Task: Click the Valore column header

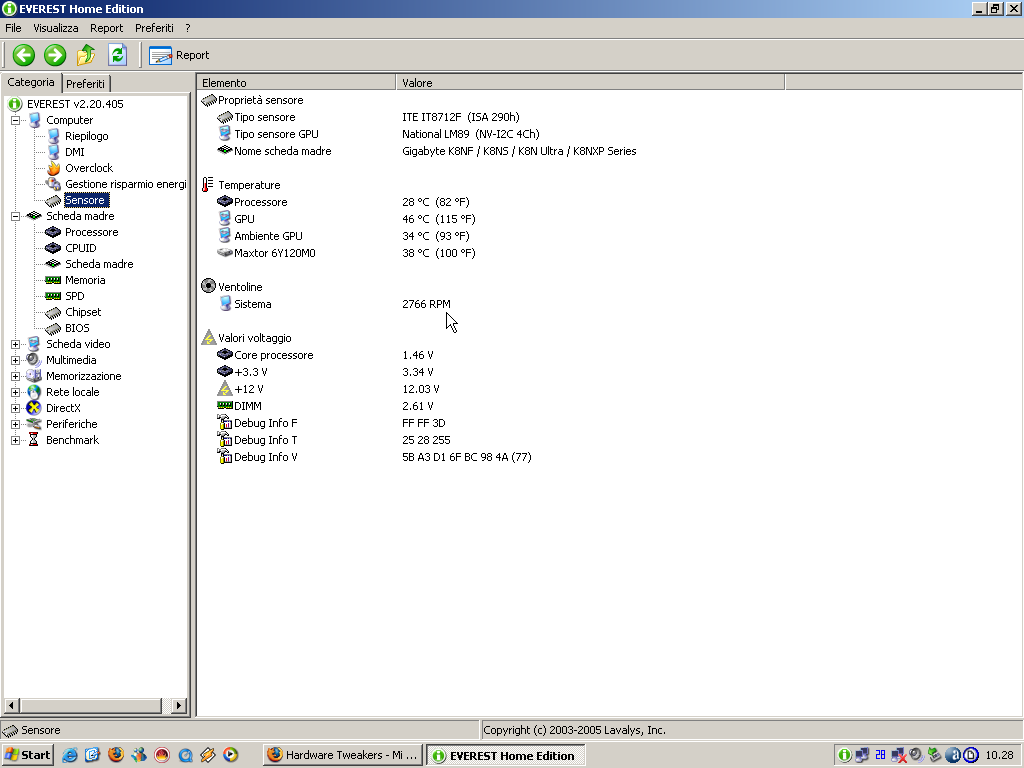Action: tap(590, 82)
